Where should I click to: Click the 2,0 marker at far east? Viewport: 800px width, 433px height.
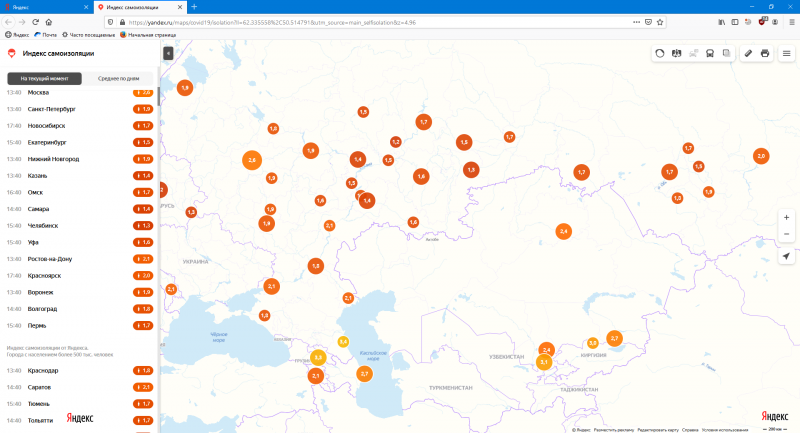click(x=761, y=156)
